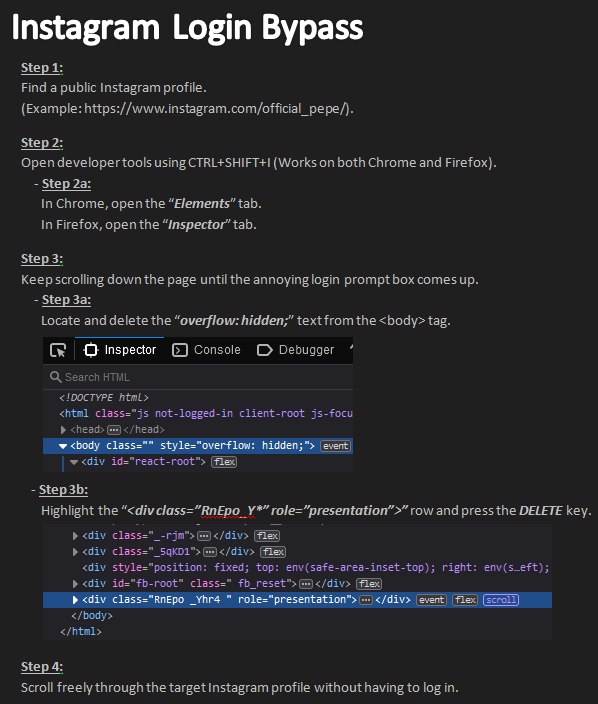Select the position: fixed div row

pos(316,568)
